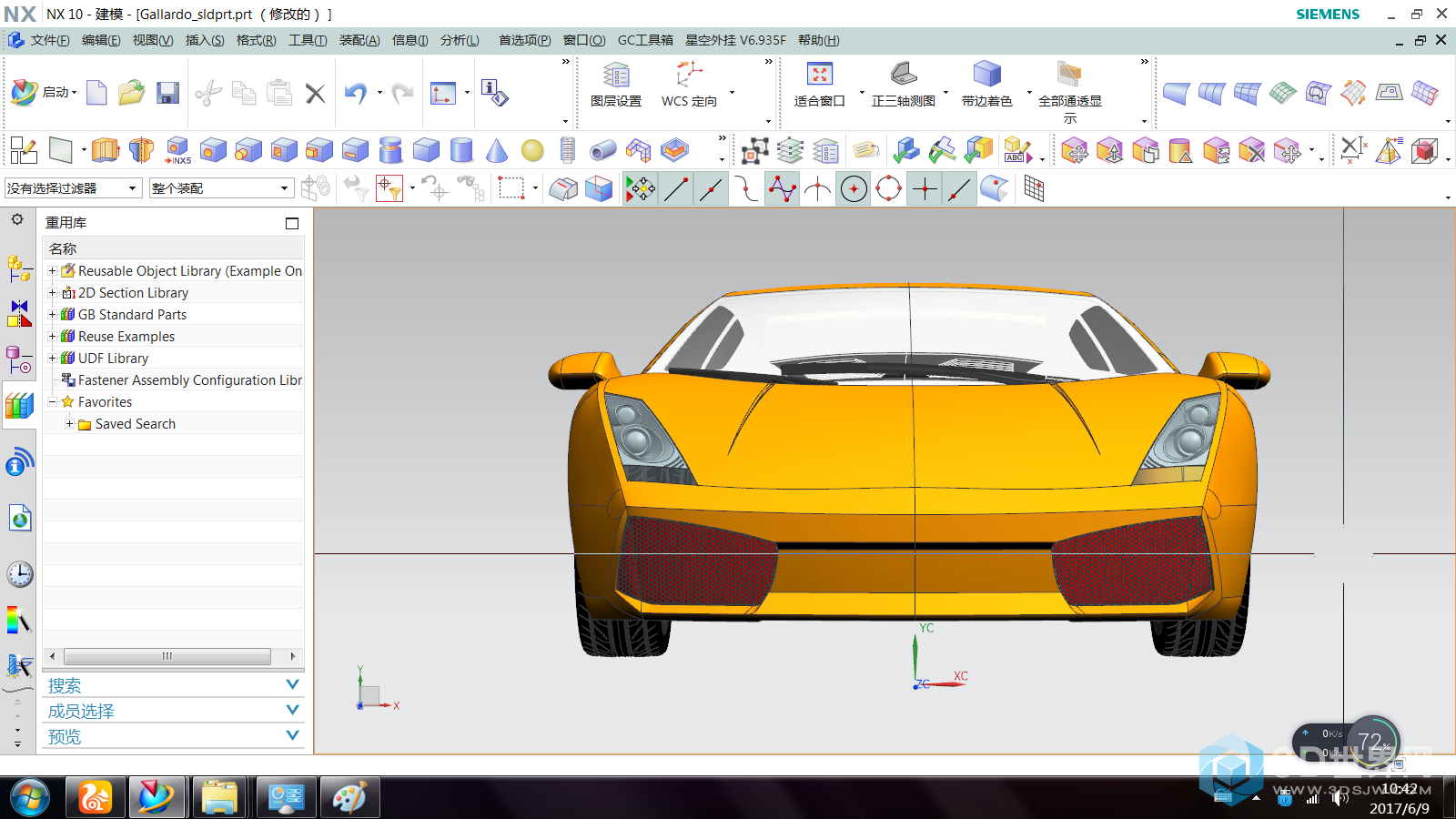Viewport: 1456px width, 819px height.
Task: Toggle point on curve snap
Action: (960, 188)
